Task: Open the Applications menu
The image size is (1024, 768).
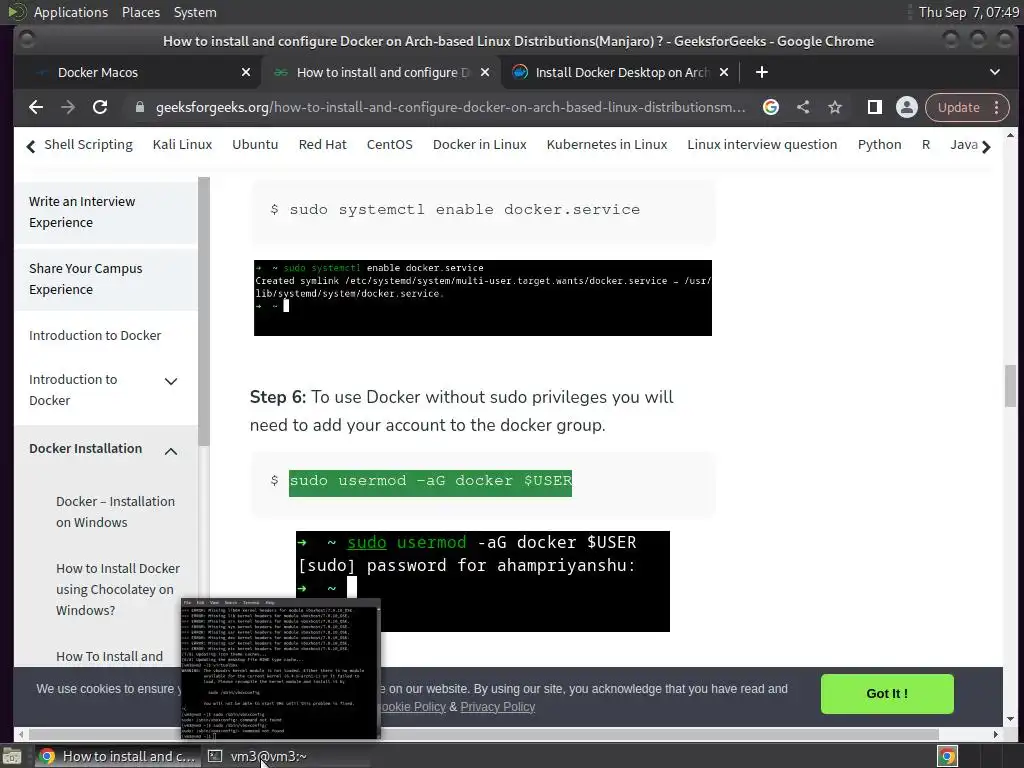Action: click(x=71, y=12)
